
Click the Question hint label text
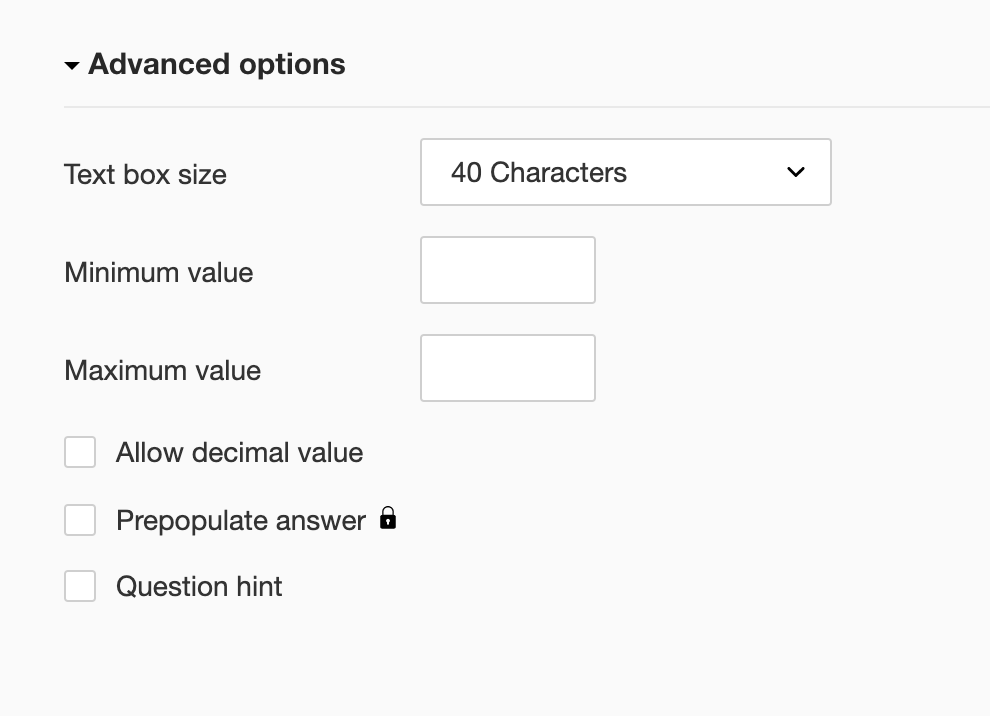[199, 586]
